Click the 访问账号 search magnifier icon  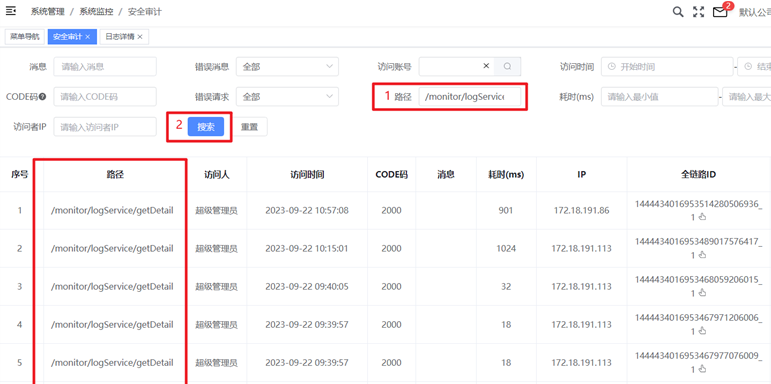coord(507,66)
